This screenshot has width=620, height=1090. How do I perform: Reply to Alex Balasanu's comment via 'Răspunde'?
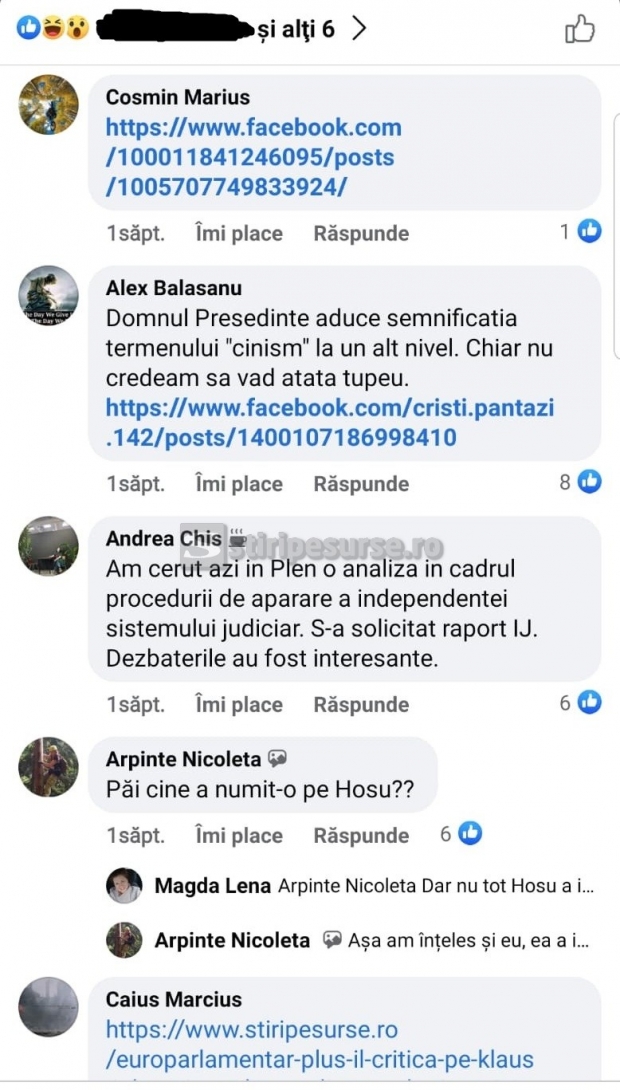tap(361, 483)
